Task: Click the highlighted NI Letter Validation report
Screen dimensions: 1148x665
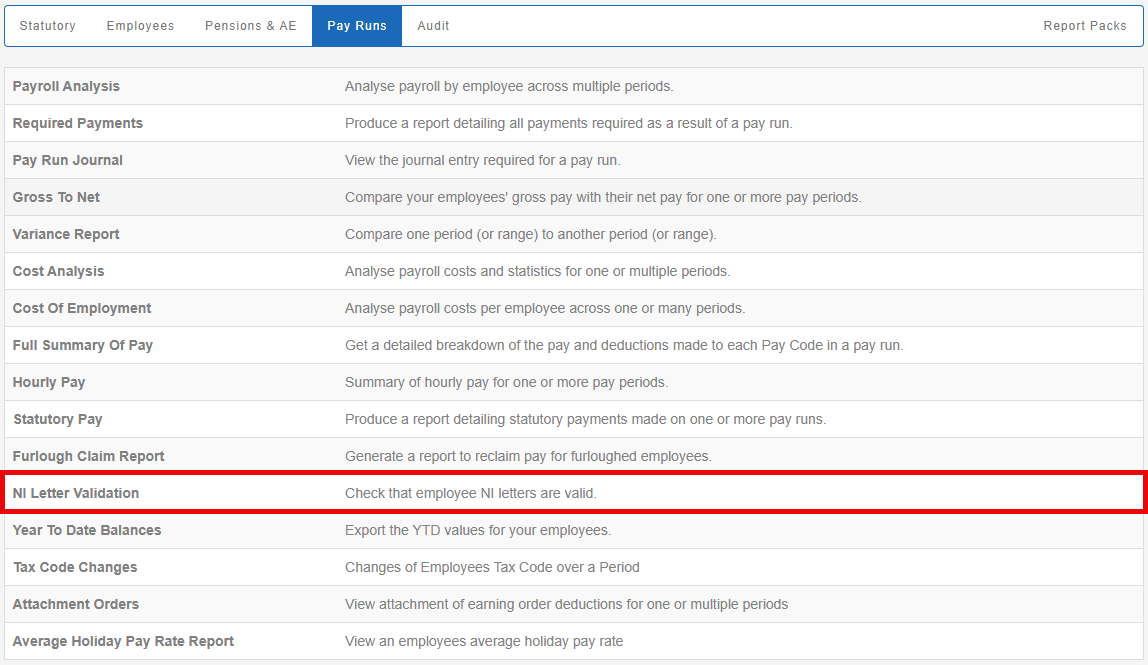Action: pyautogui.click(x=76, y=494)
